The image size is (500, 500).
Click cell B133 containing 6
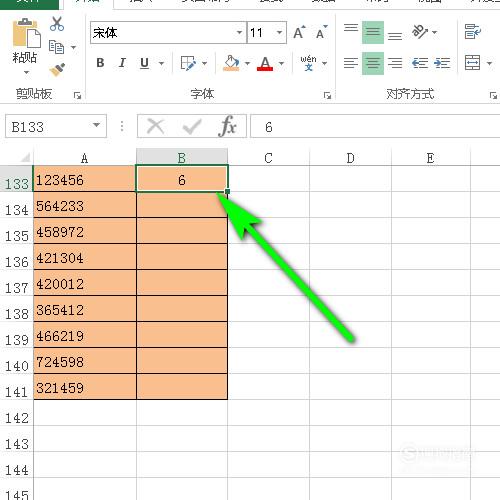pos(182,179)
